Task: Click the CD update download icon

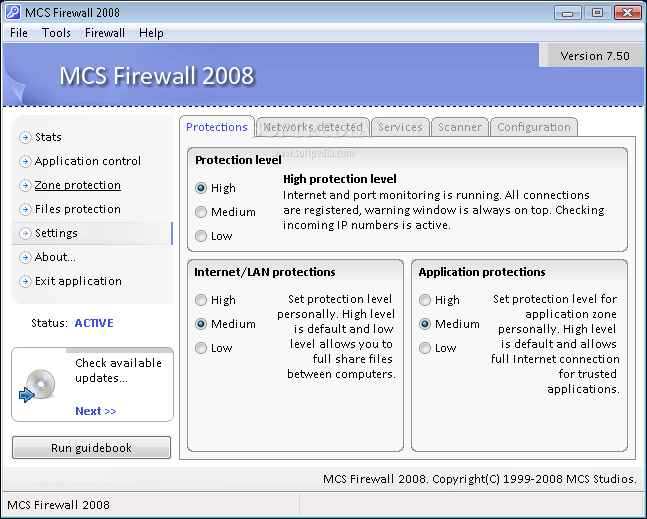Action: pyautogui.click(x=37, y=386)
